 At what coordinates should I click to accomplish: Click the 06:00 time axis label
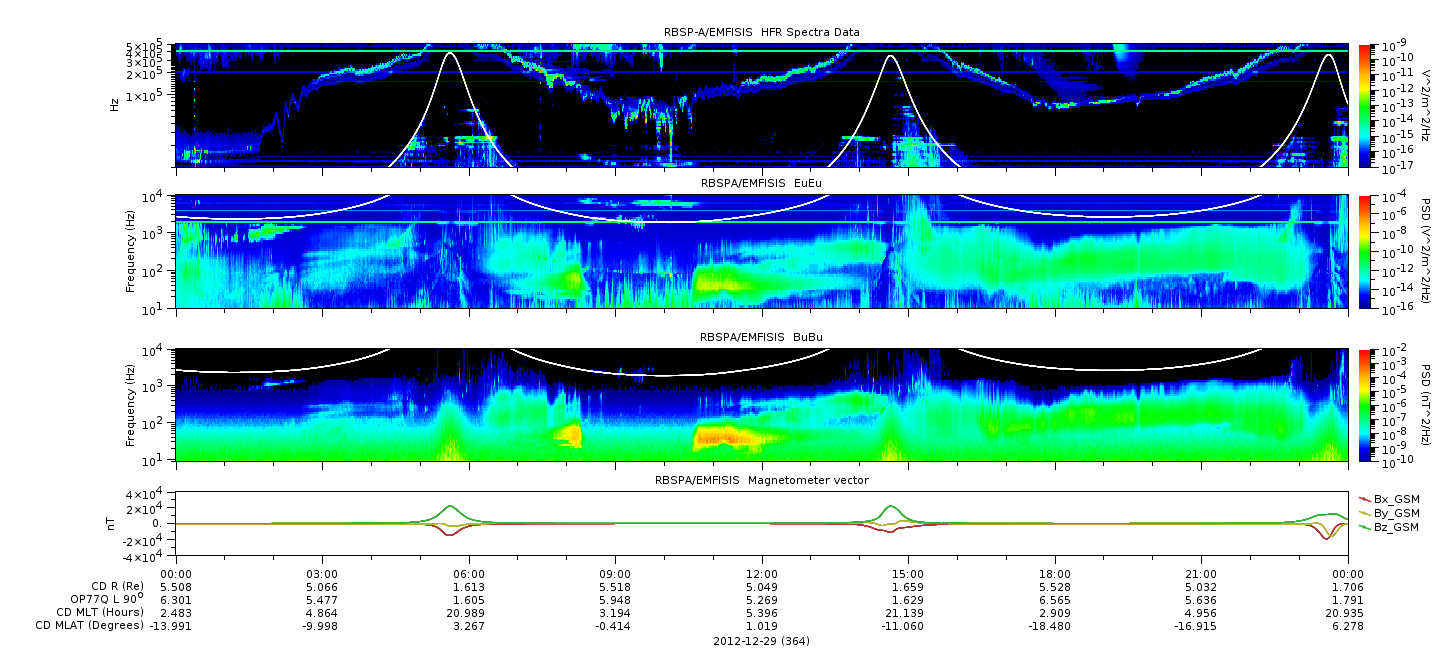pyautogui.click(x=469, y=573)
